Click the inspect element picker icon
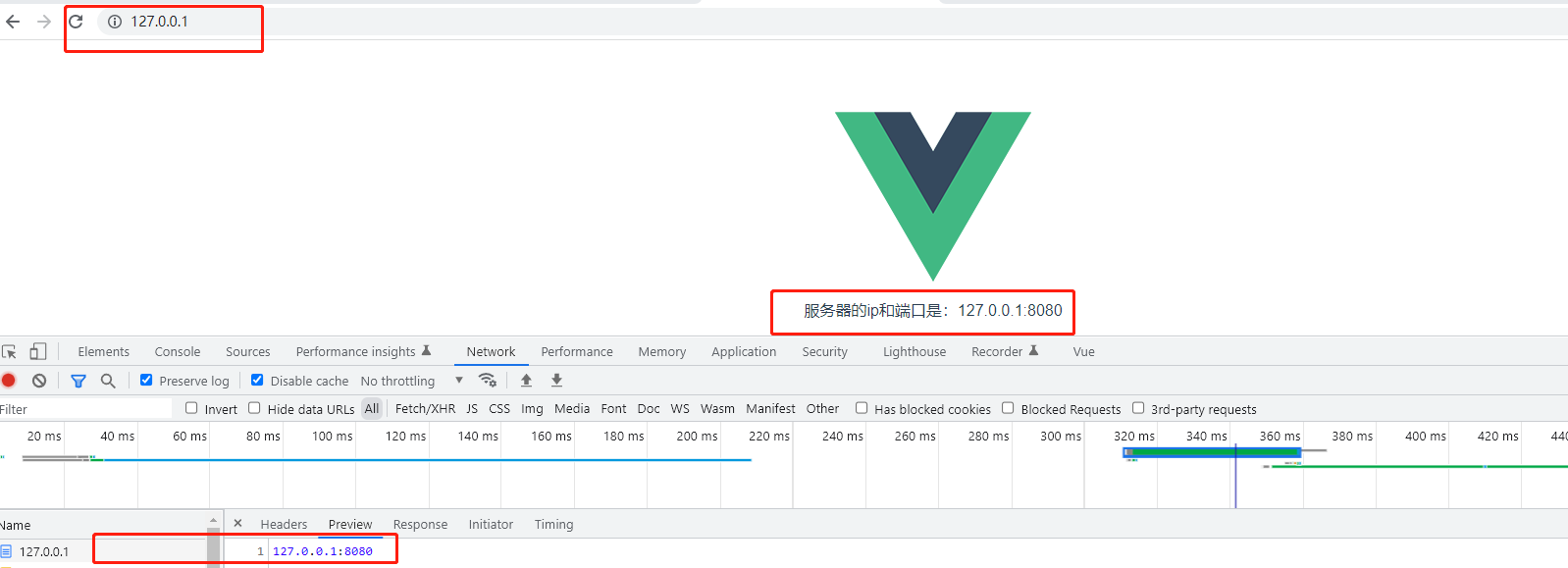This screenshot has height=568, width=1568. pyautogui.click(x=10, y=351)
